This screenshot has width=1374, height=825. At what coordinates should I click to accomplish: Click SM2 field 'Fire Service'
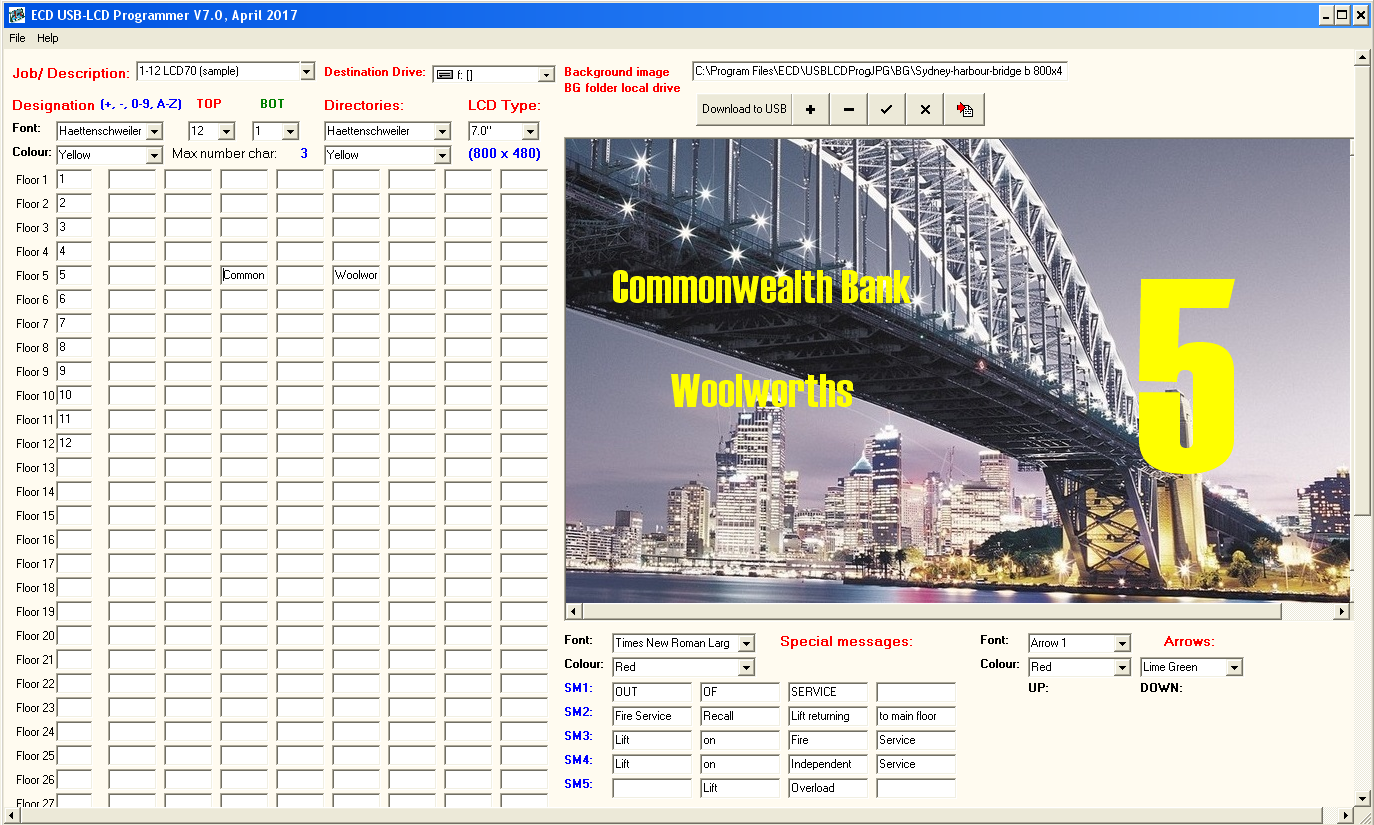click(x=652, y=716)
